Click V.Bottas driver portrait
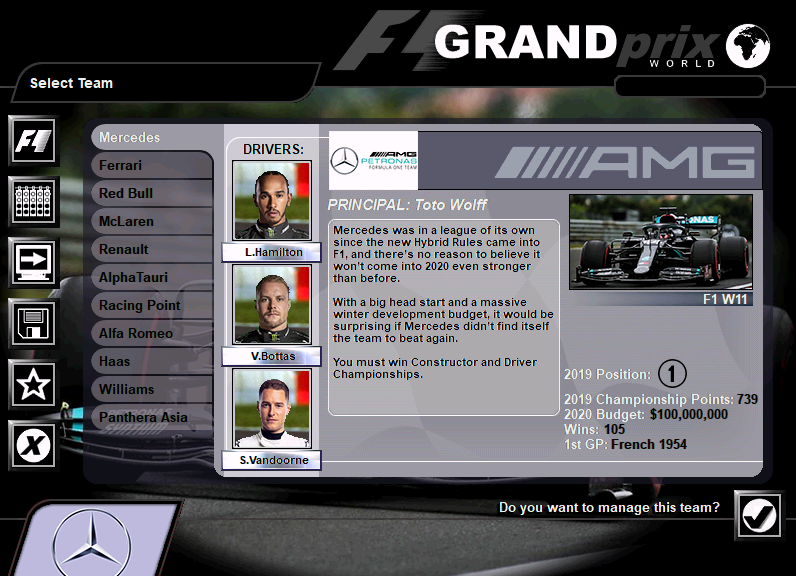Image resolution: width=796 pixels, height=576 pixels. tap(272, 304)
